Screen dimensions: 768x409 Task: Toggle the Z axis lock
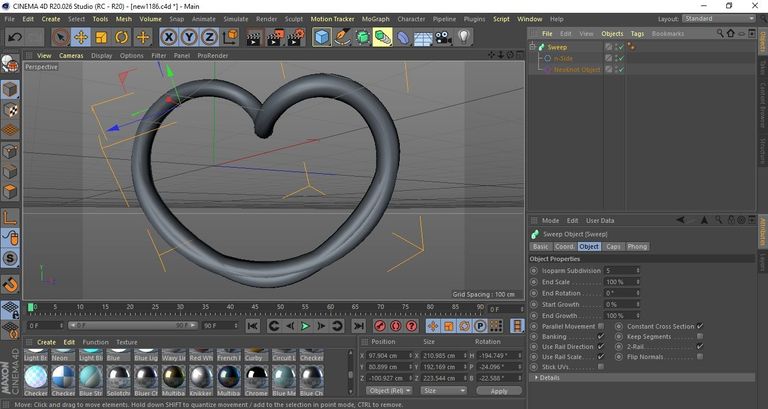(x=209, y=37)
